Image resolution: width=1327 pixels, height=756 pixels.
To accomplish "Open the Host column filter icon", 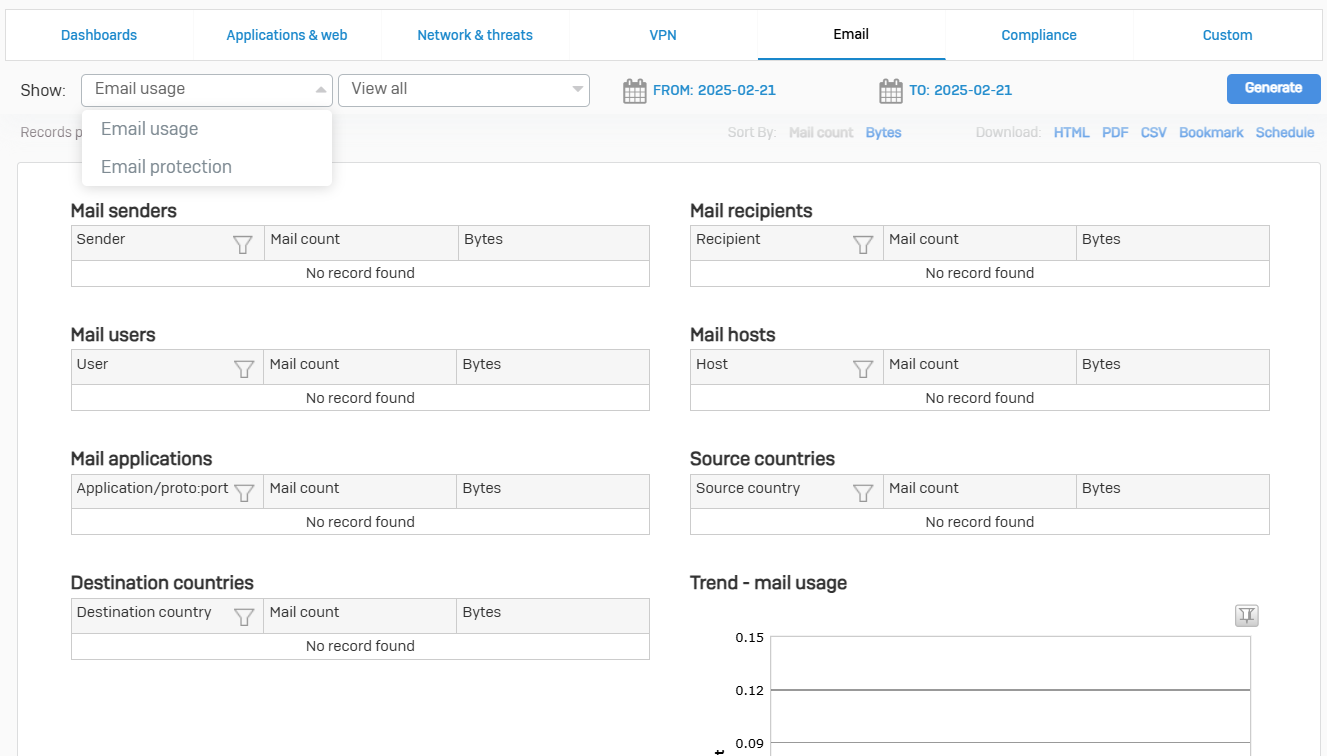I will click(x=862, y=369).
